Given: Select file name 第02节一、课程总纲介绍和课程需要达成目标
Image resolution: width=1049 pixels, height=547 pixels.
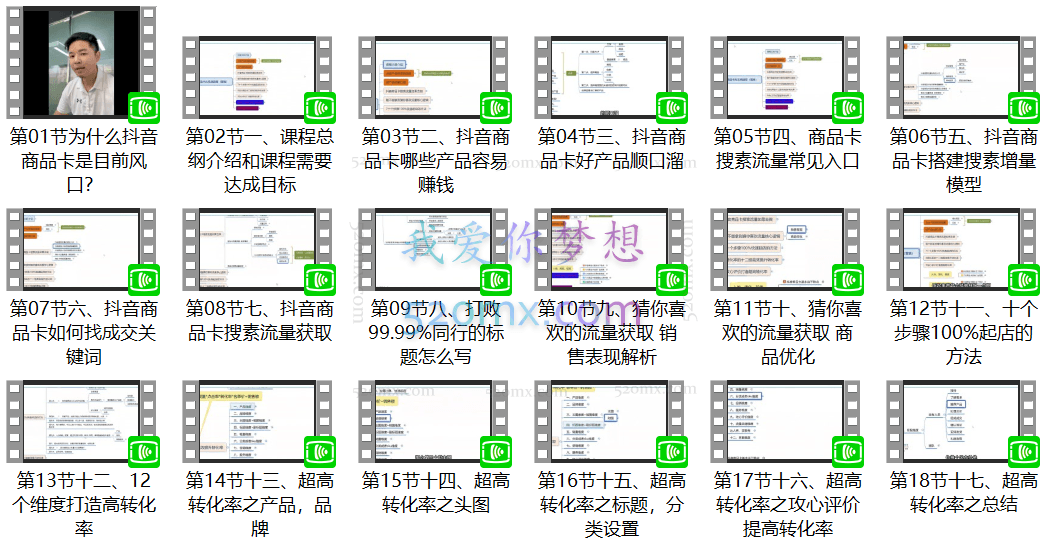Looking at the screenshot, I should pos(260,160).
